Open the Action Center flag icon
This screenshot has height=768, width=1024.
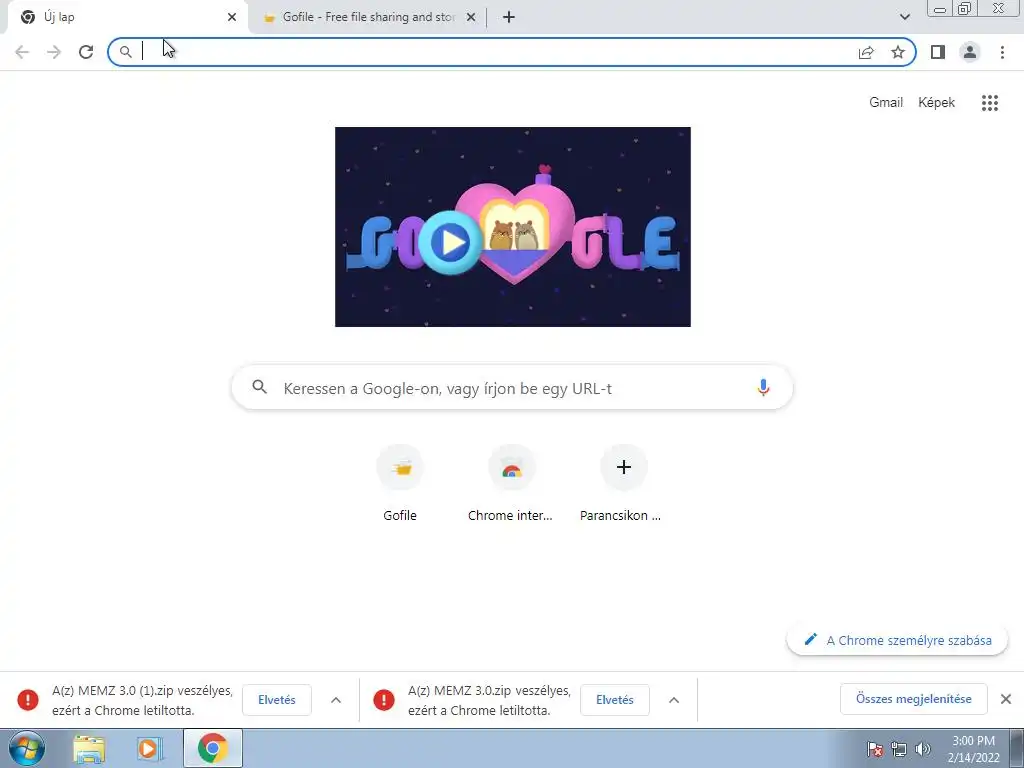[875, 749]
